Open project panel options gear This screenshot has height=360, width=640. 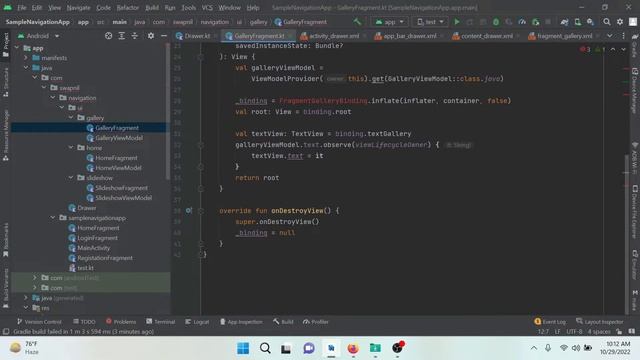[151, 36]
